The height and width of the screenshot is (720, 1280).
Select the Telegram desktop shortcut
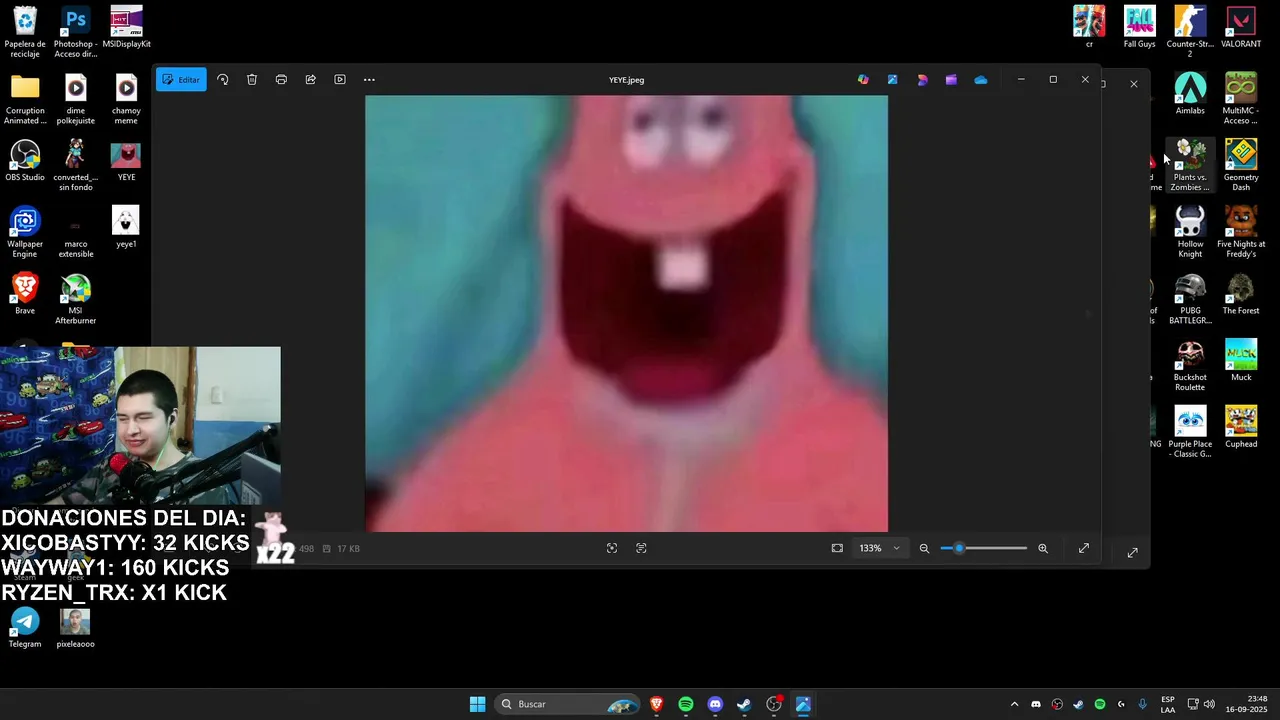25,628
